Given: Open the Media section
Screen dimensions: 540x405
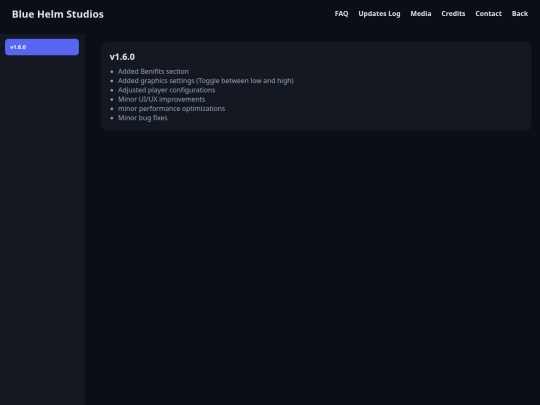Looking at the screenshot, I should tap(420, 14).
